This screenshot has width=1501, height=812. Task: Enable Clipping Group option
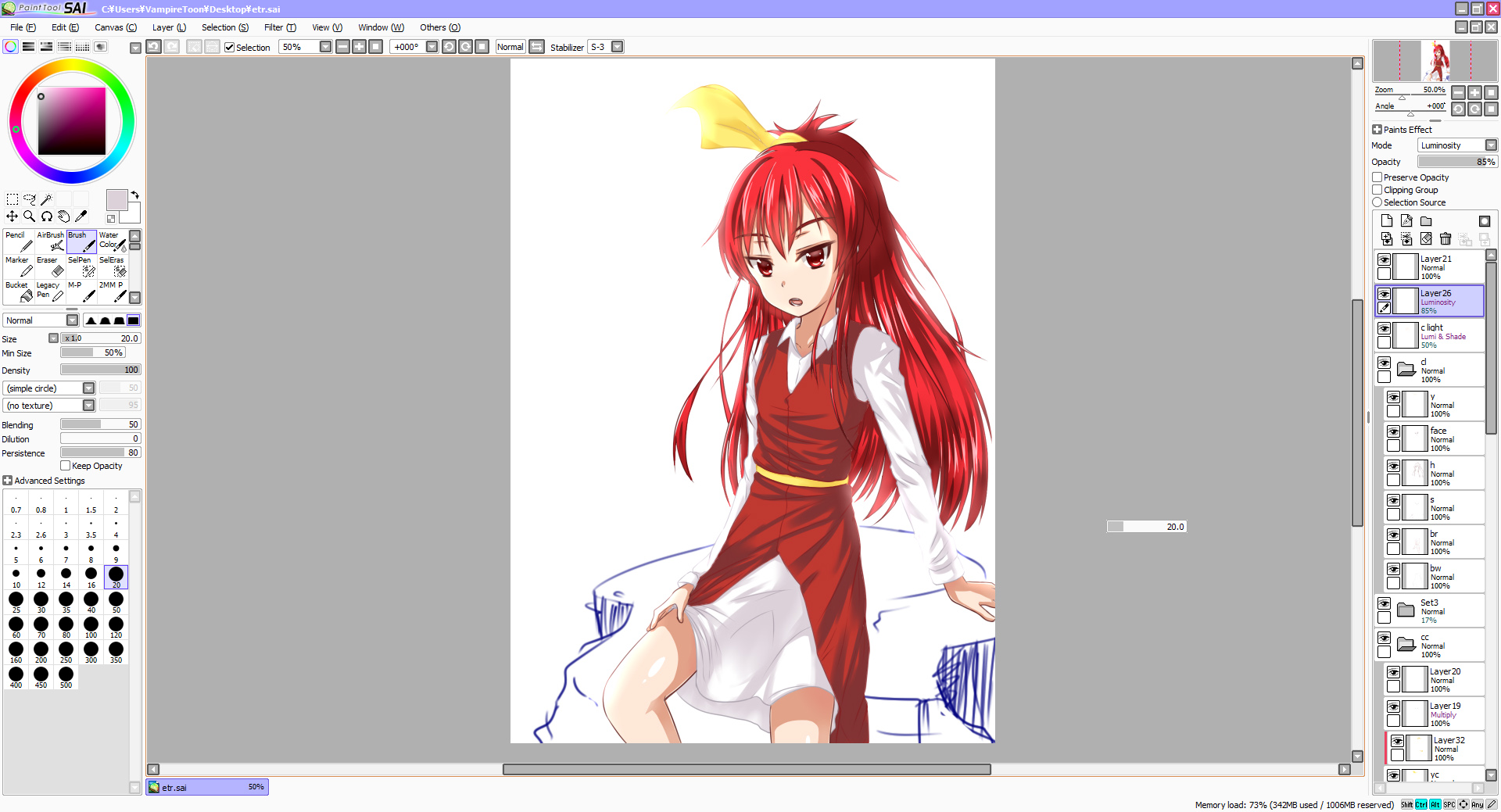coord(1377,190)
